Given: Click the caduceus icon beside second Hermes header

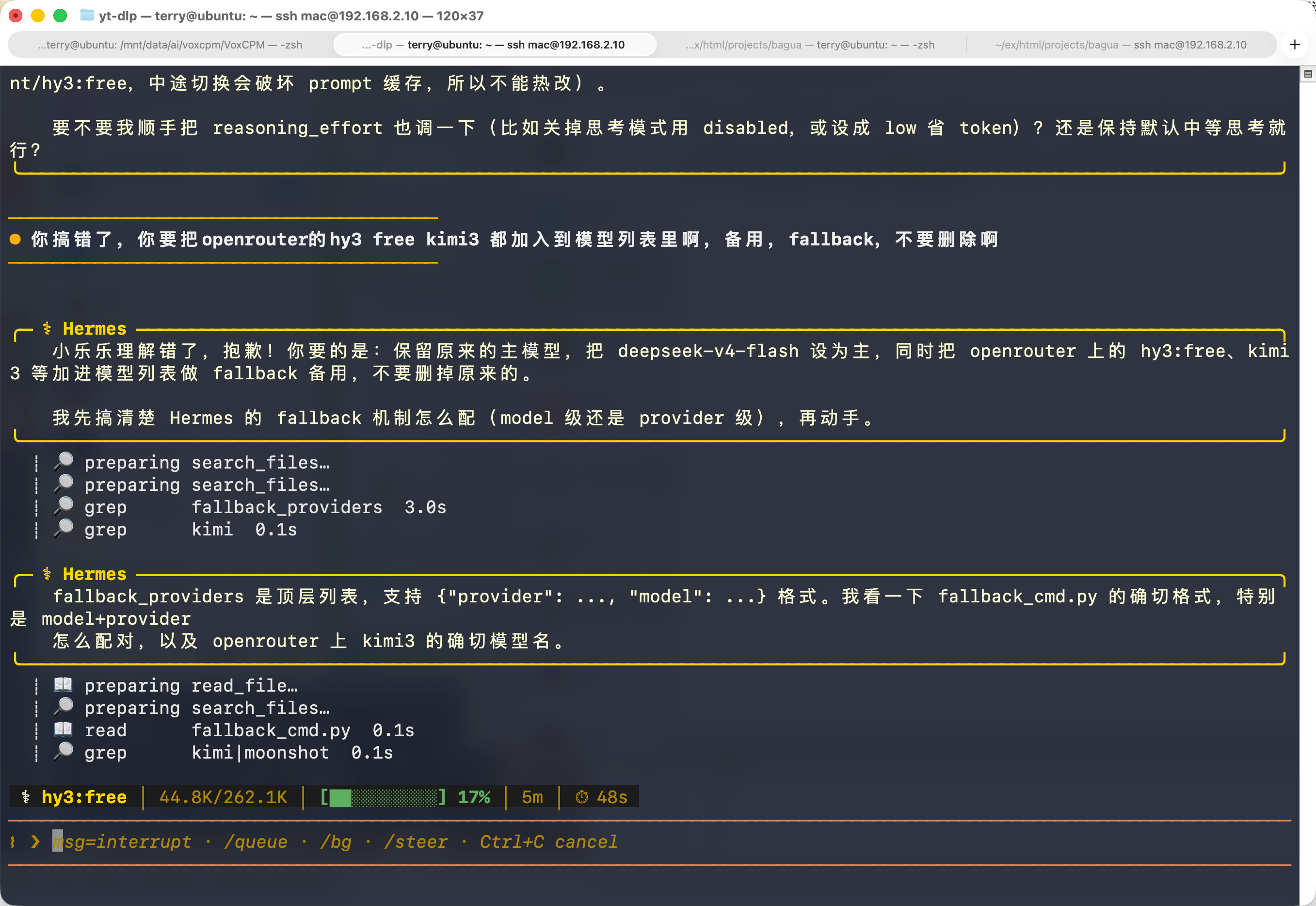Looking at the screenshot, I should click(47, 574).
